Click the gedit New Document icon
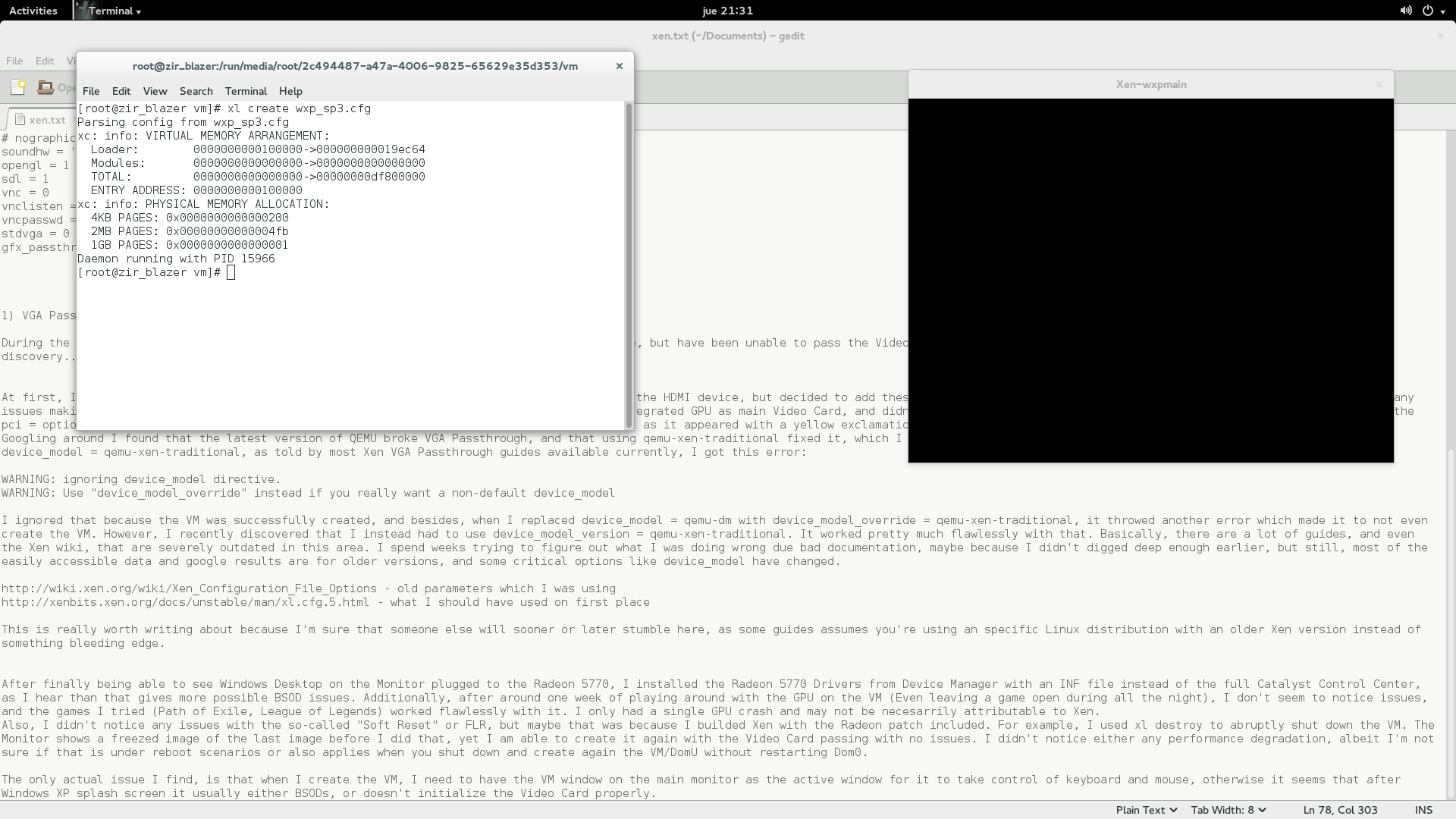 point(18,87)
